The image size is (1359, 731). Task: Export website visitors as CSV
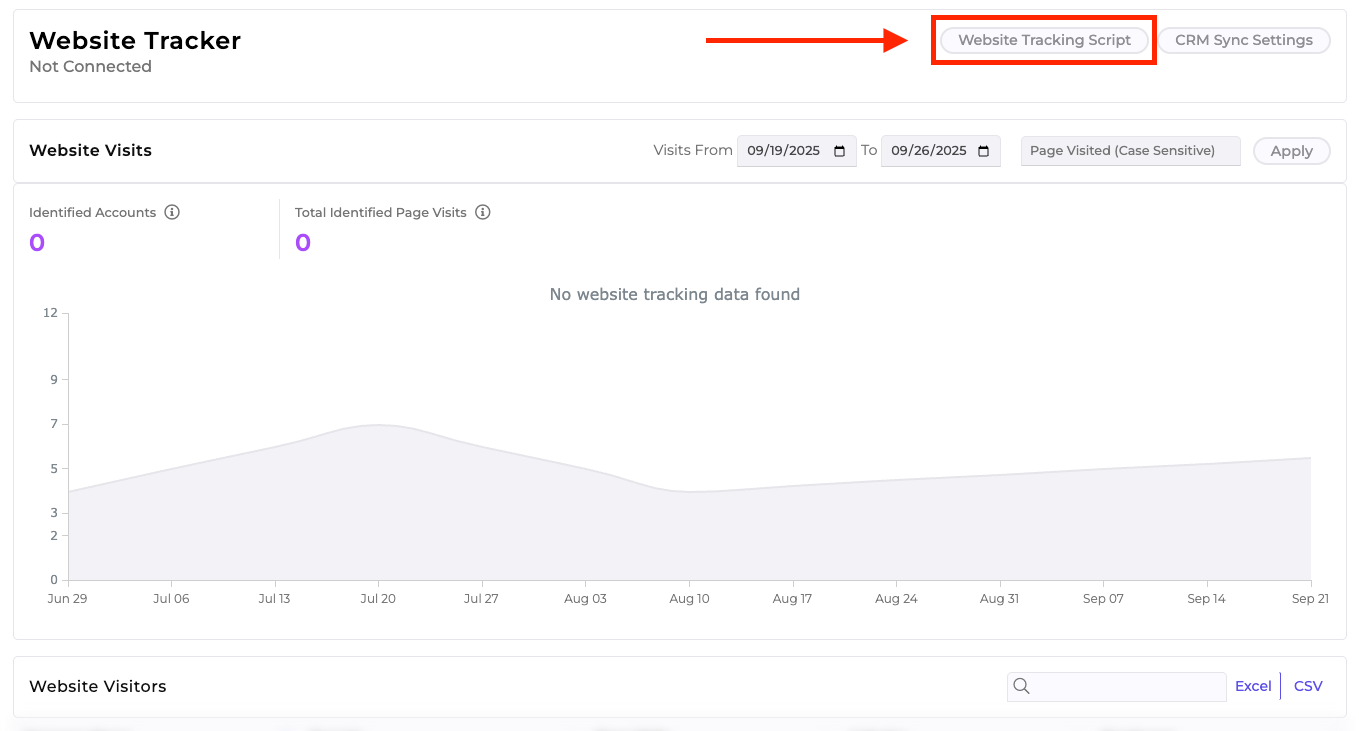(x=1308, y=686)
